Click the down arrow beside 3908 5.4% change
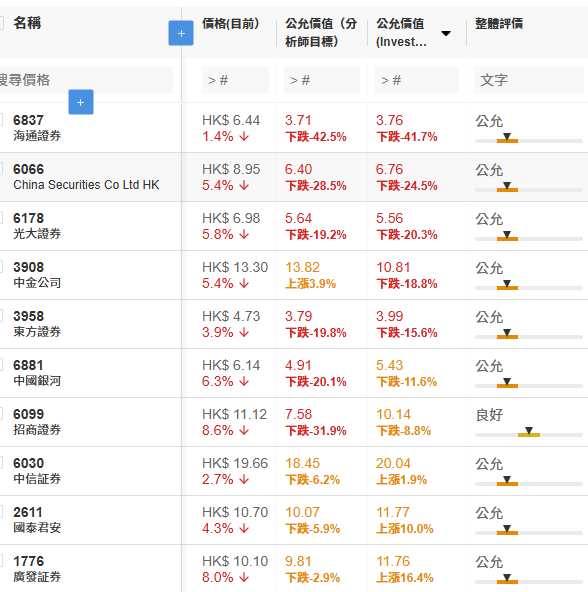Screen dimensions: 588x592 click(244, 284)
